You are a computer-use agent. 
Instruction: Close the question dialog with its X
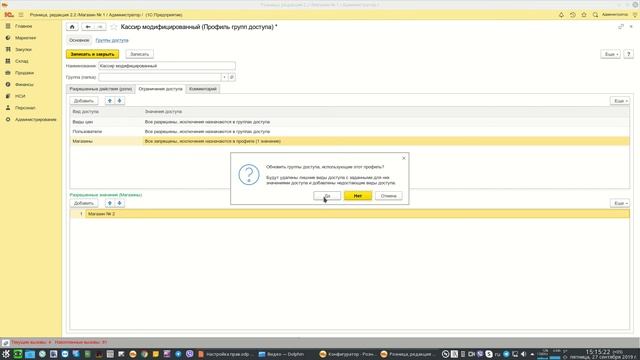tap(404, 158)
